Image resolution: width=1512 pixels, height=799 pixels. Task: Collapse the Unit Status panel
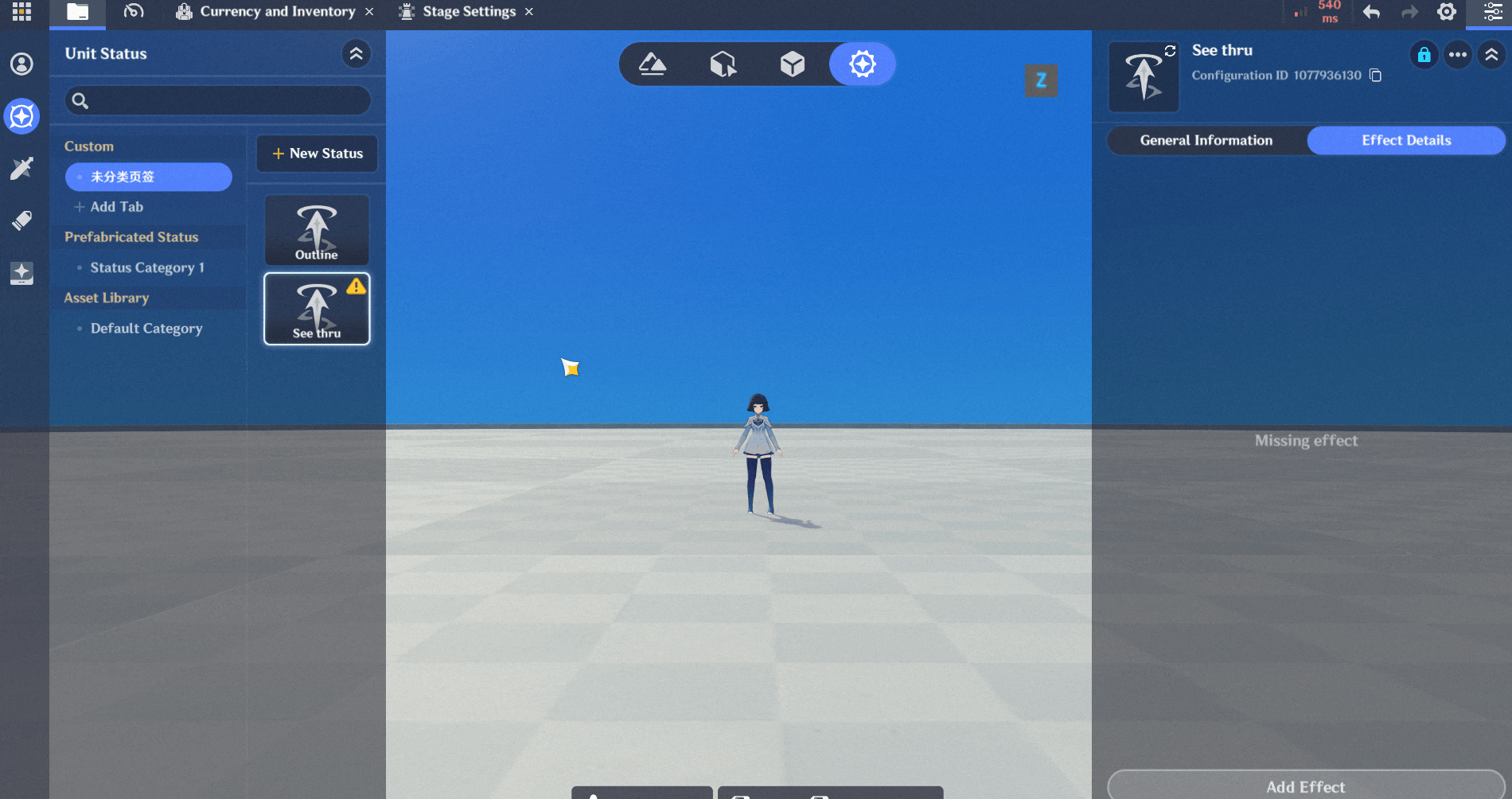356,53
